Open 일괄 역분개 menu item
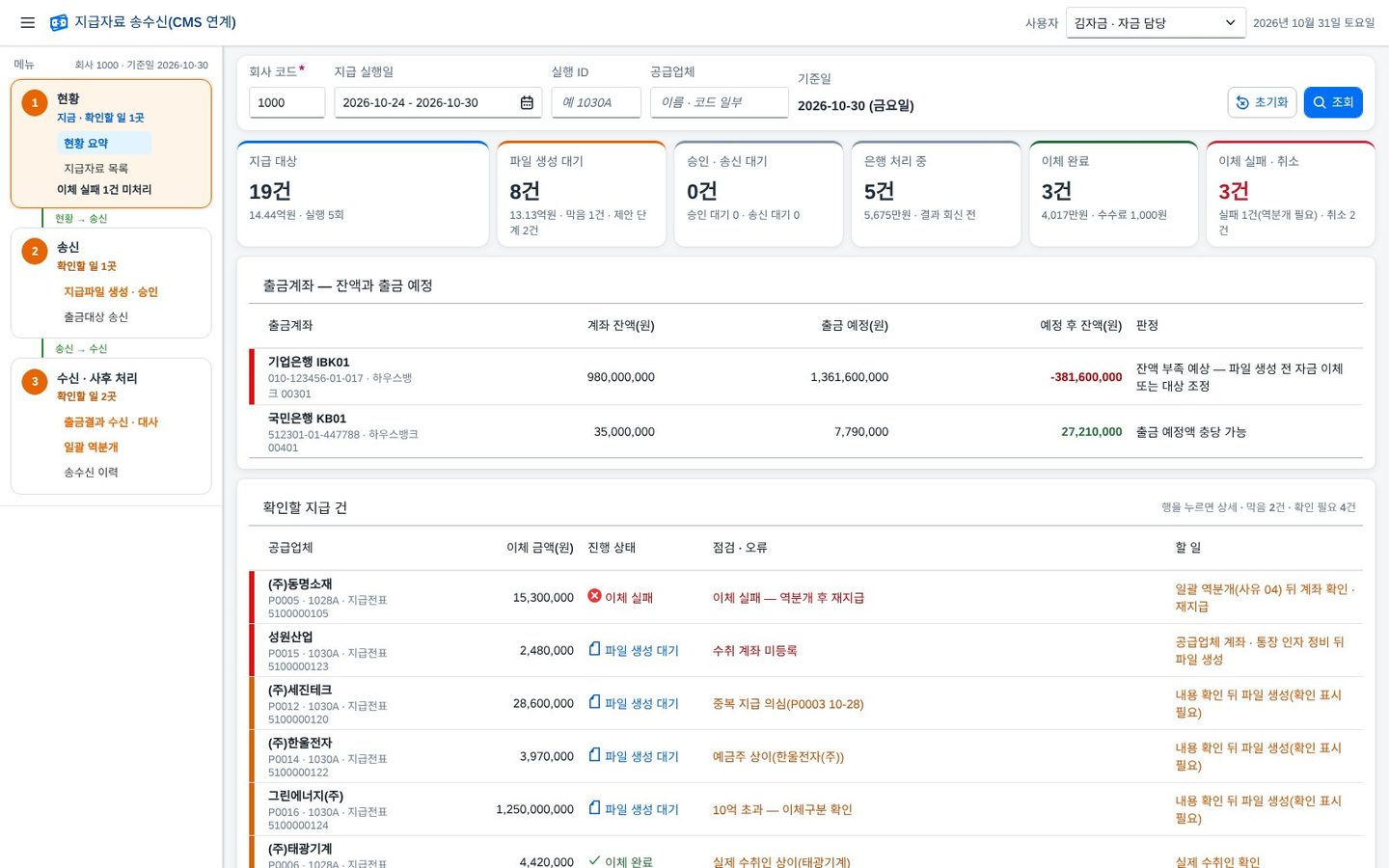 click(x=91, y=447)
